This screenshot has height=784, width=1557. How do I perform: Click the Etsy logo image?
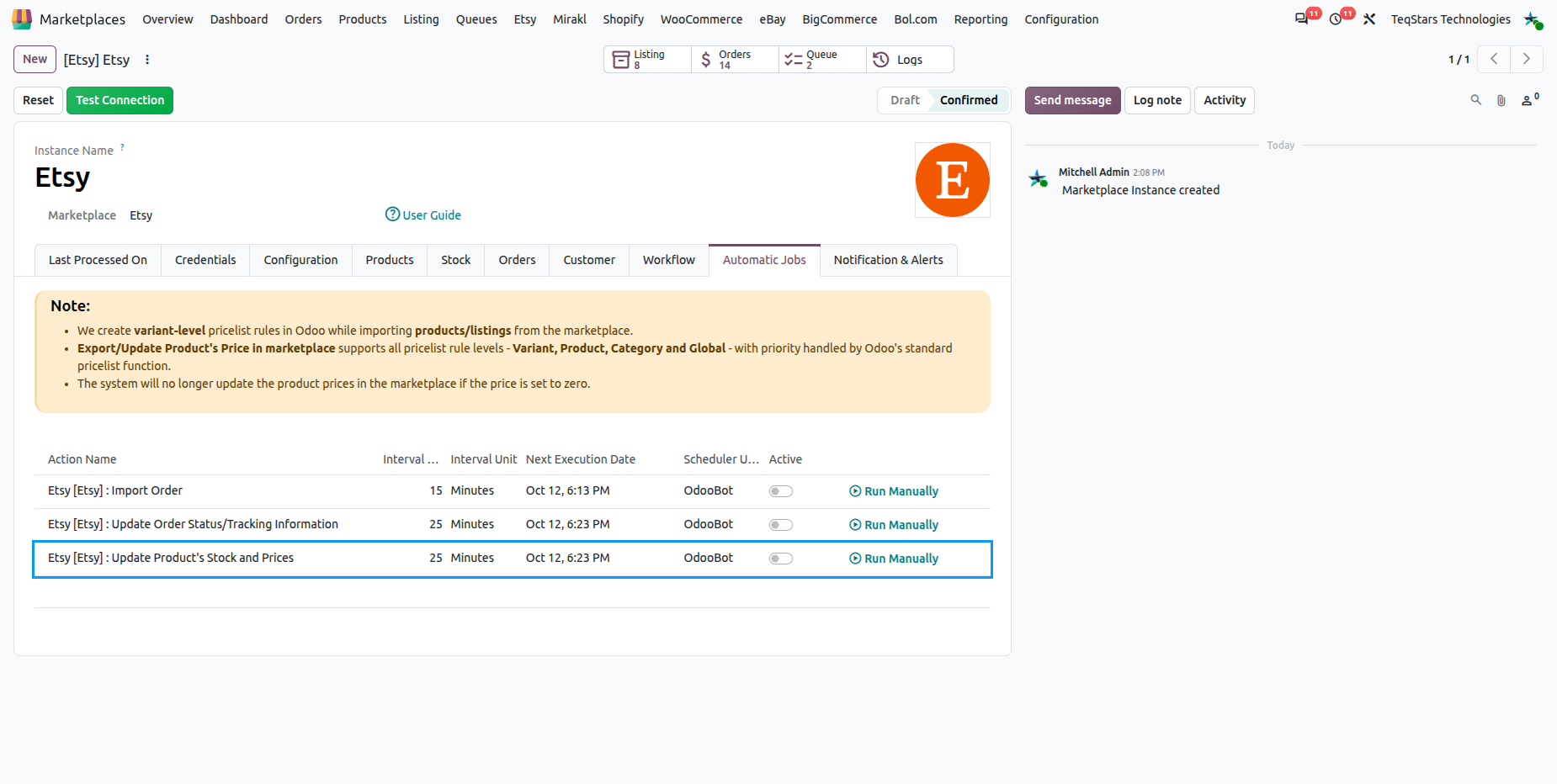click(953, 180)
